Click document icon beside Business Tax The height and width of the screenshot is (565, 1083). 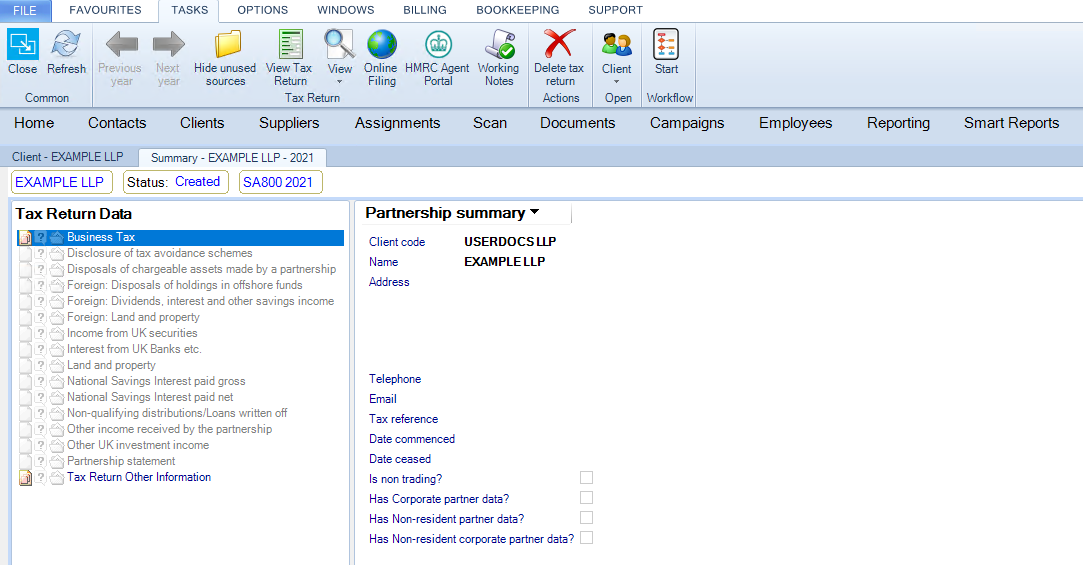(x=25, y=238)
